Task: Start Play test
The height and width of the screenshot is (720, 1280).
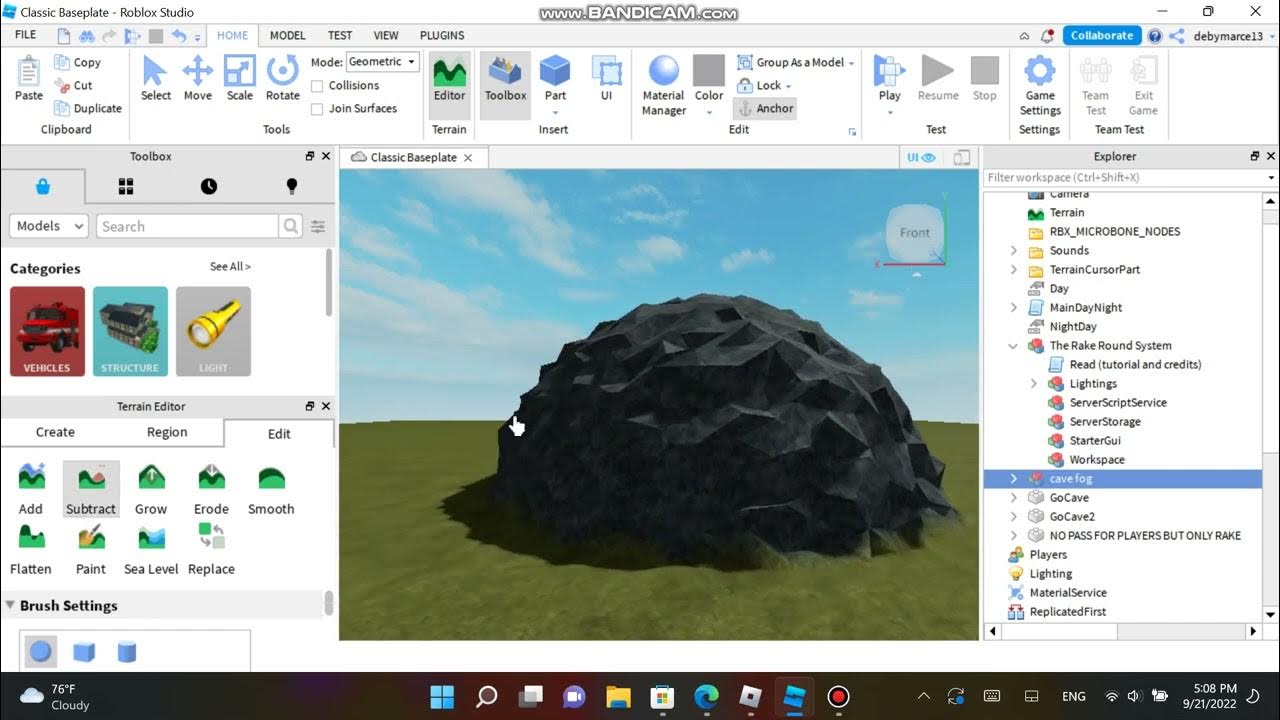Action: coord(889,78)
